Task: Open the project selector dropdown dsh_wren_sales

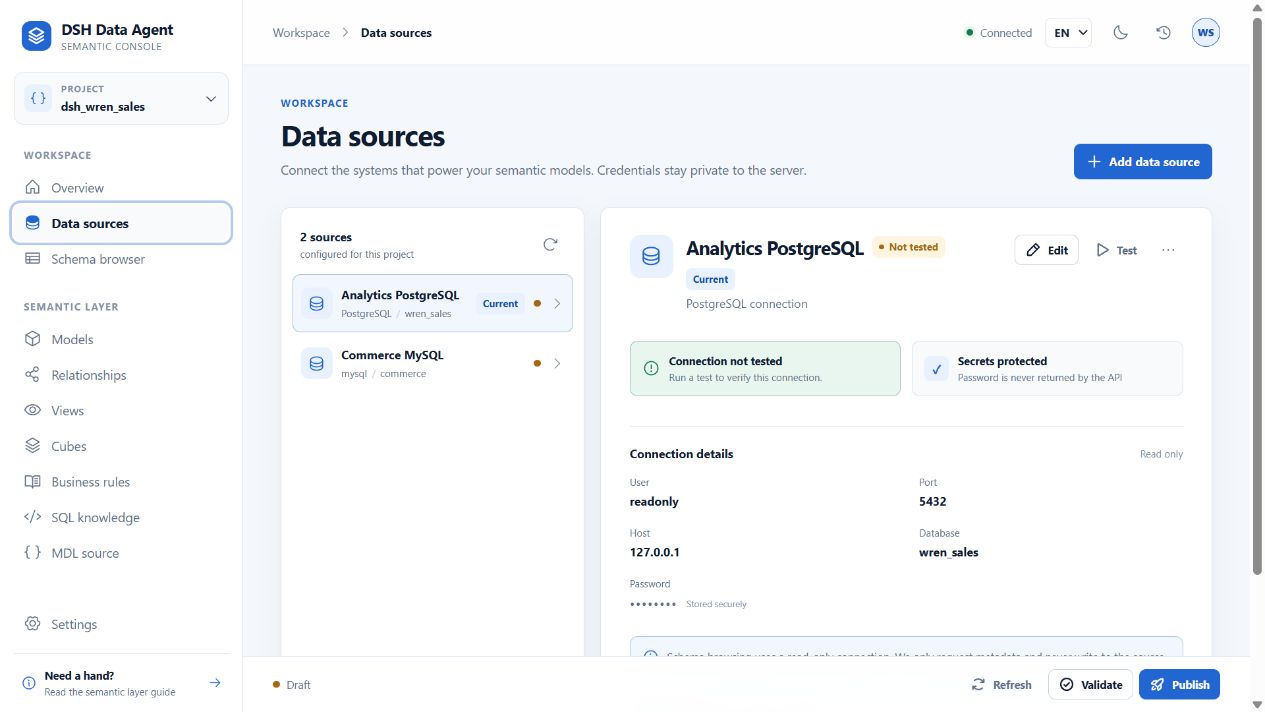Action: [x=121, y=98]
